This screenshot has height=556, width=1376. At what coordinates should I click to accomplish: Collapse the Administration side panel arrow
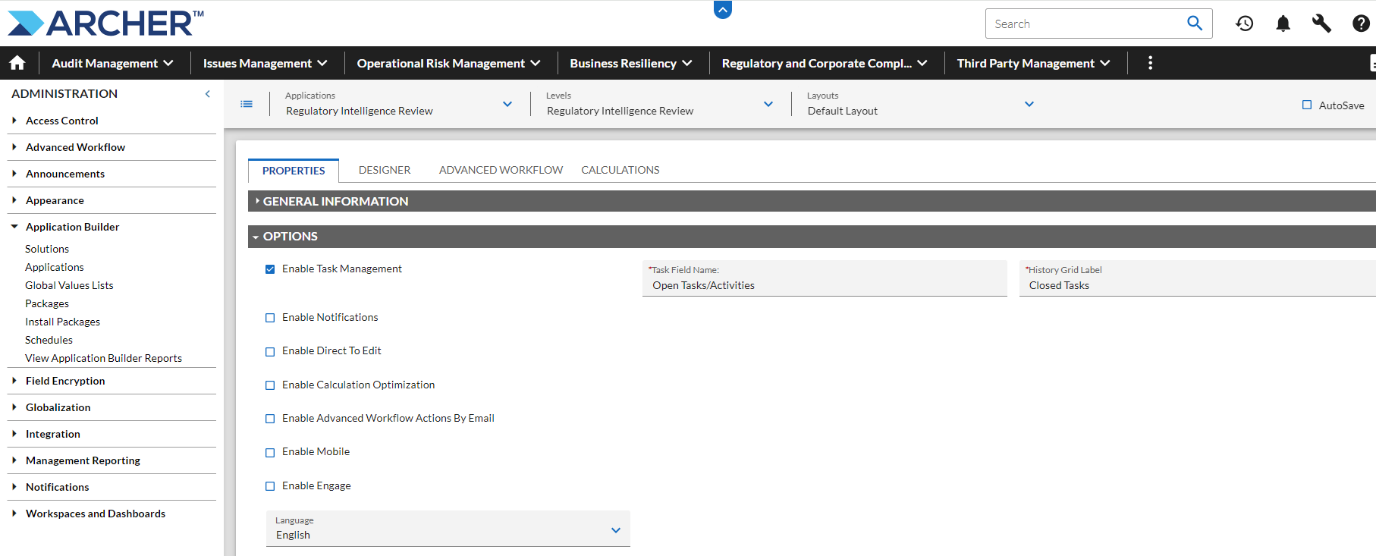207,94
